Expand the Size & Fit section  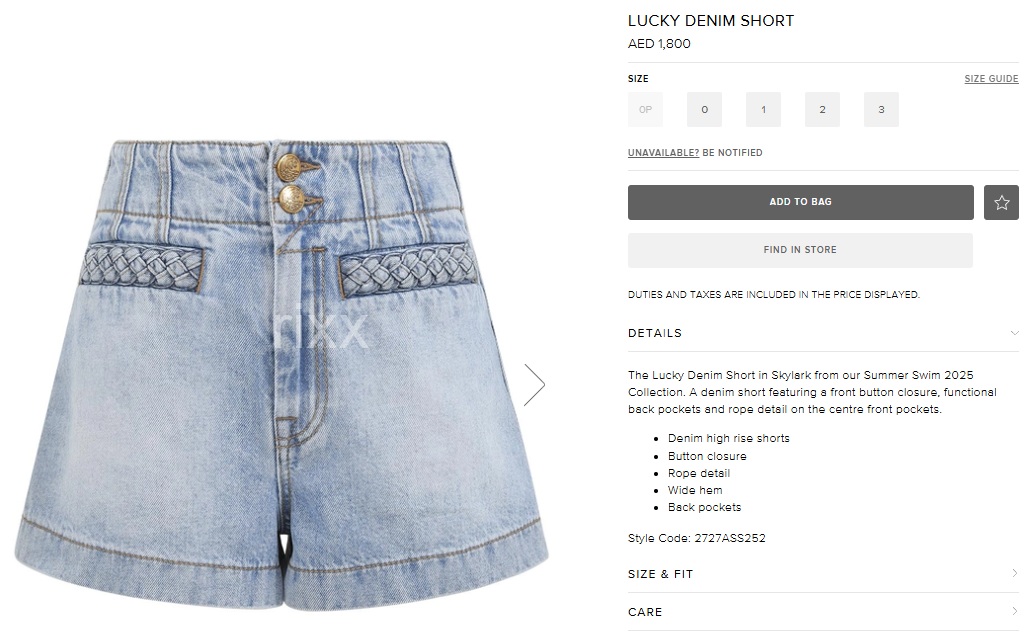(823, 574)
